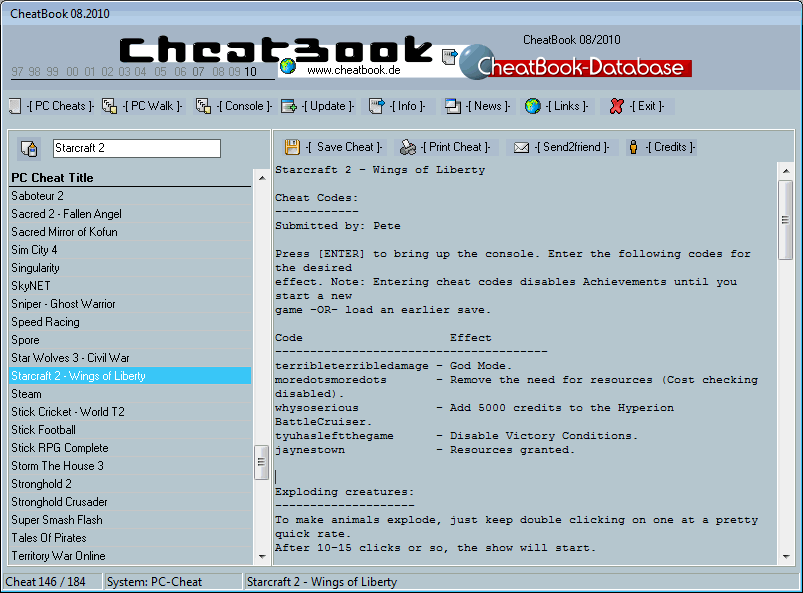Viewport: 803px width, 593px height.
Task: Click the cheat list scrollbar up arrow
Action: click(x=262, y=178)
